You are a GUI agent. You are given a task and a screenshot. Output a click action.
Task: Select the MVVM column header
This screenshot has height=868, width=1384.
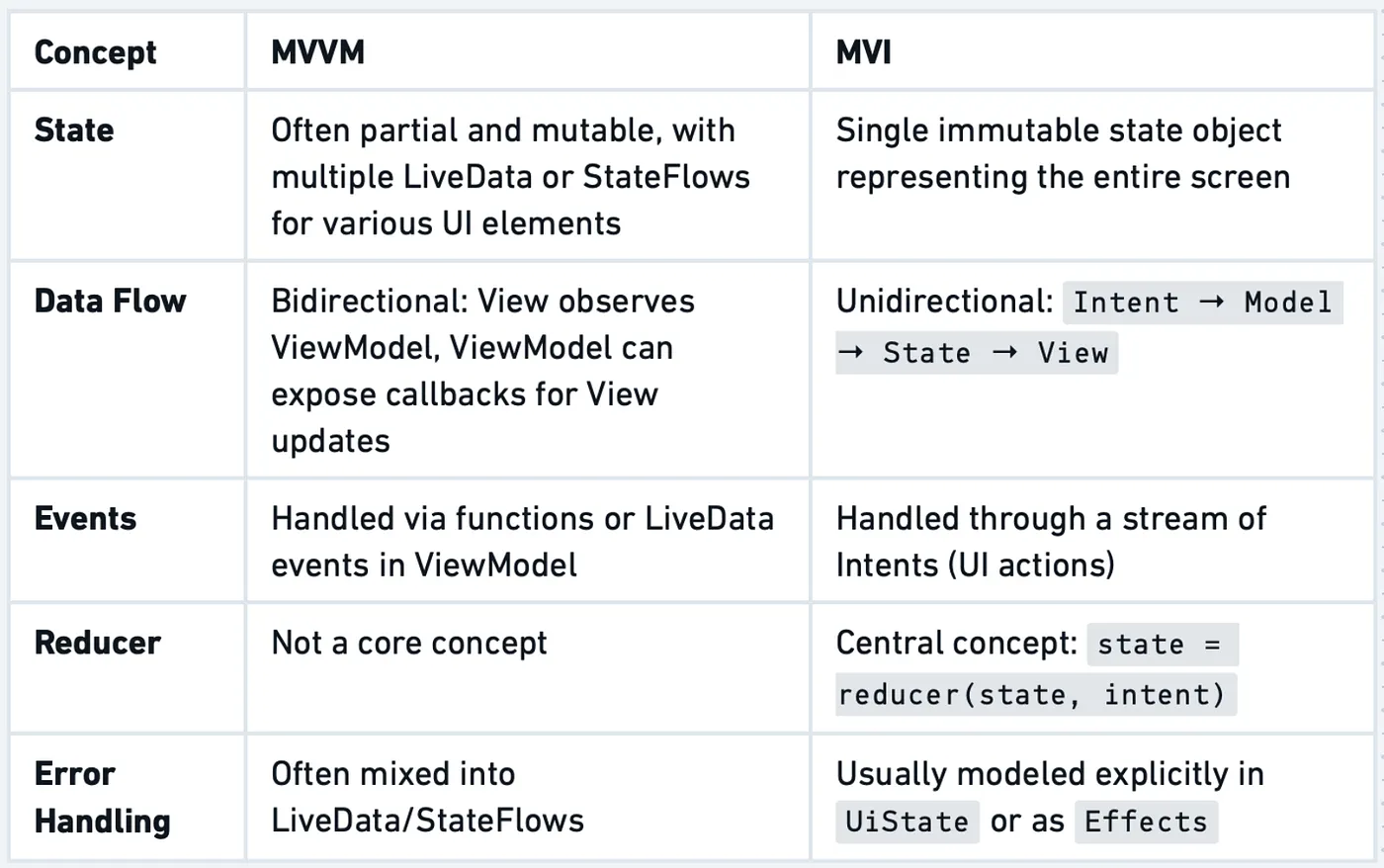tap(317, 51)
